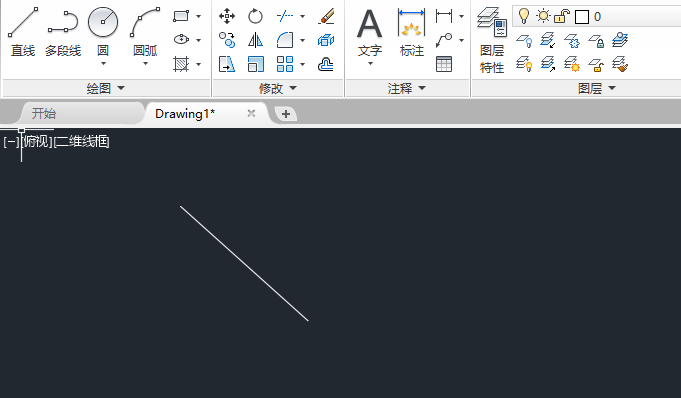Click Turn All Layers On icon

click(524, 64)
